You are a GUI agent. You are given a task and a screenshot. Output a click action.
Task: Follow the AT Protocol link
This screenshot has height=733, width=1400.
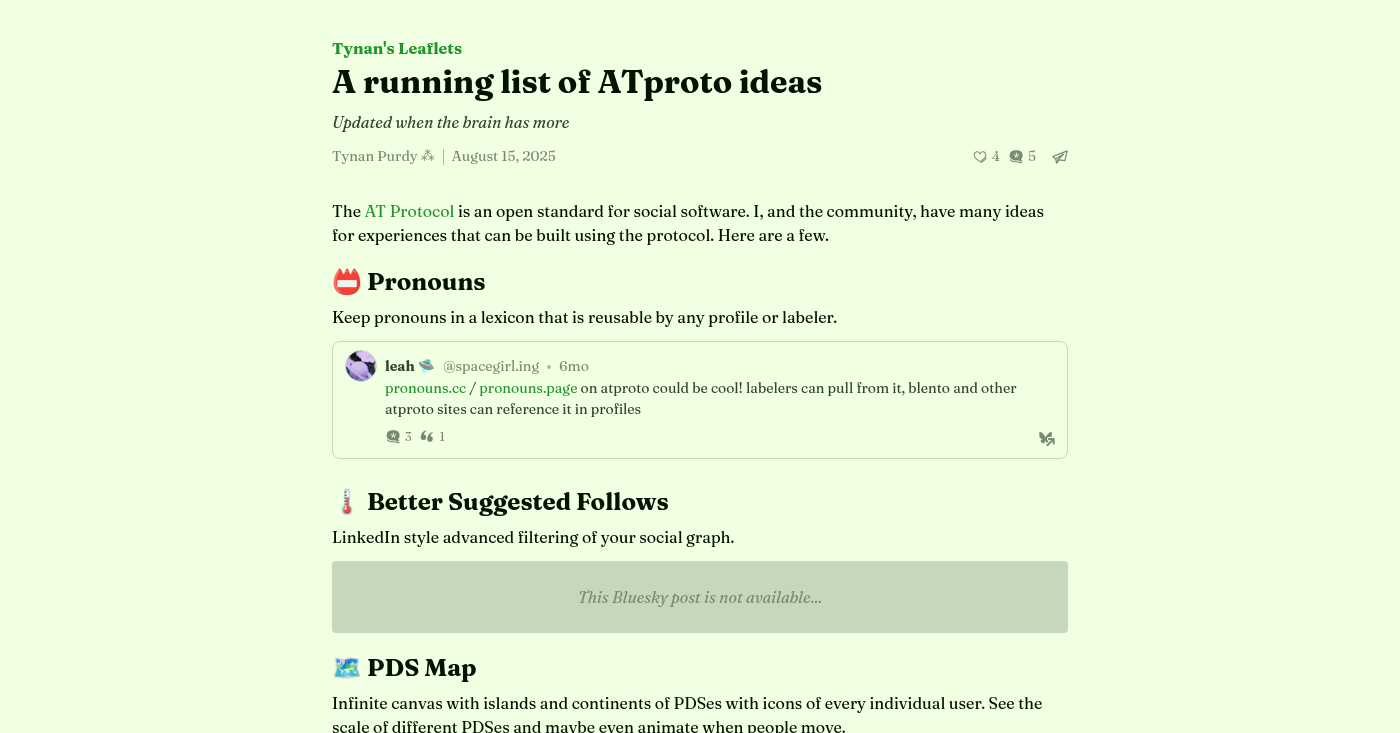click(409, 212)
